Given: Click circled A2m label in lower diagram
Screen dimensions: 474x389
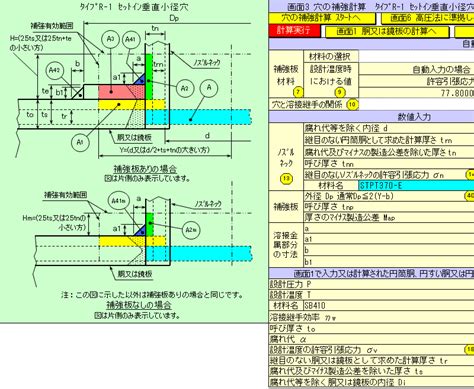Looking at the screenshot, I should coord(191,229).
